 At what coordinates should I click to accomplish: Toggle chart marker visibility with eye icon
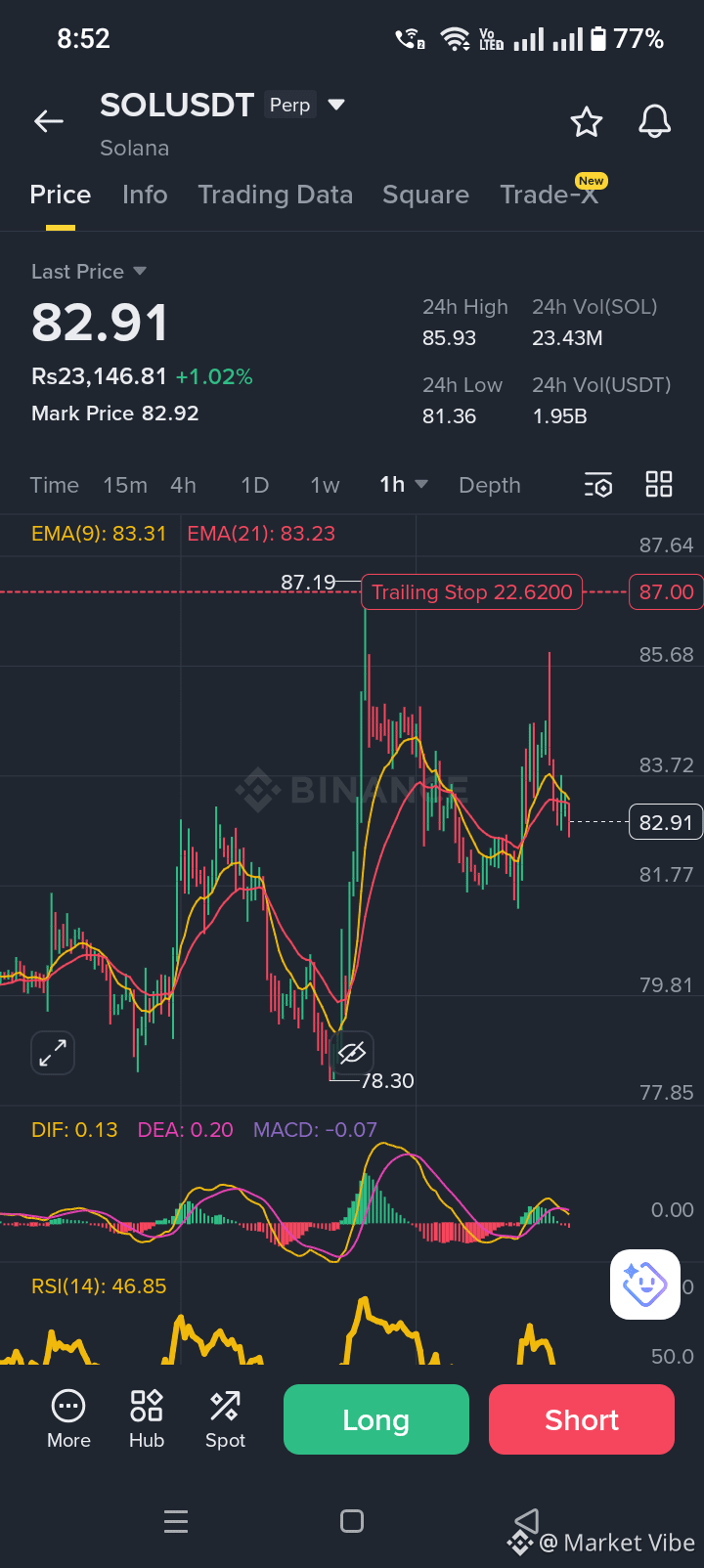pos(351,1053)
